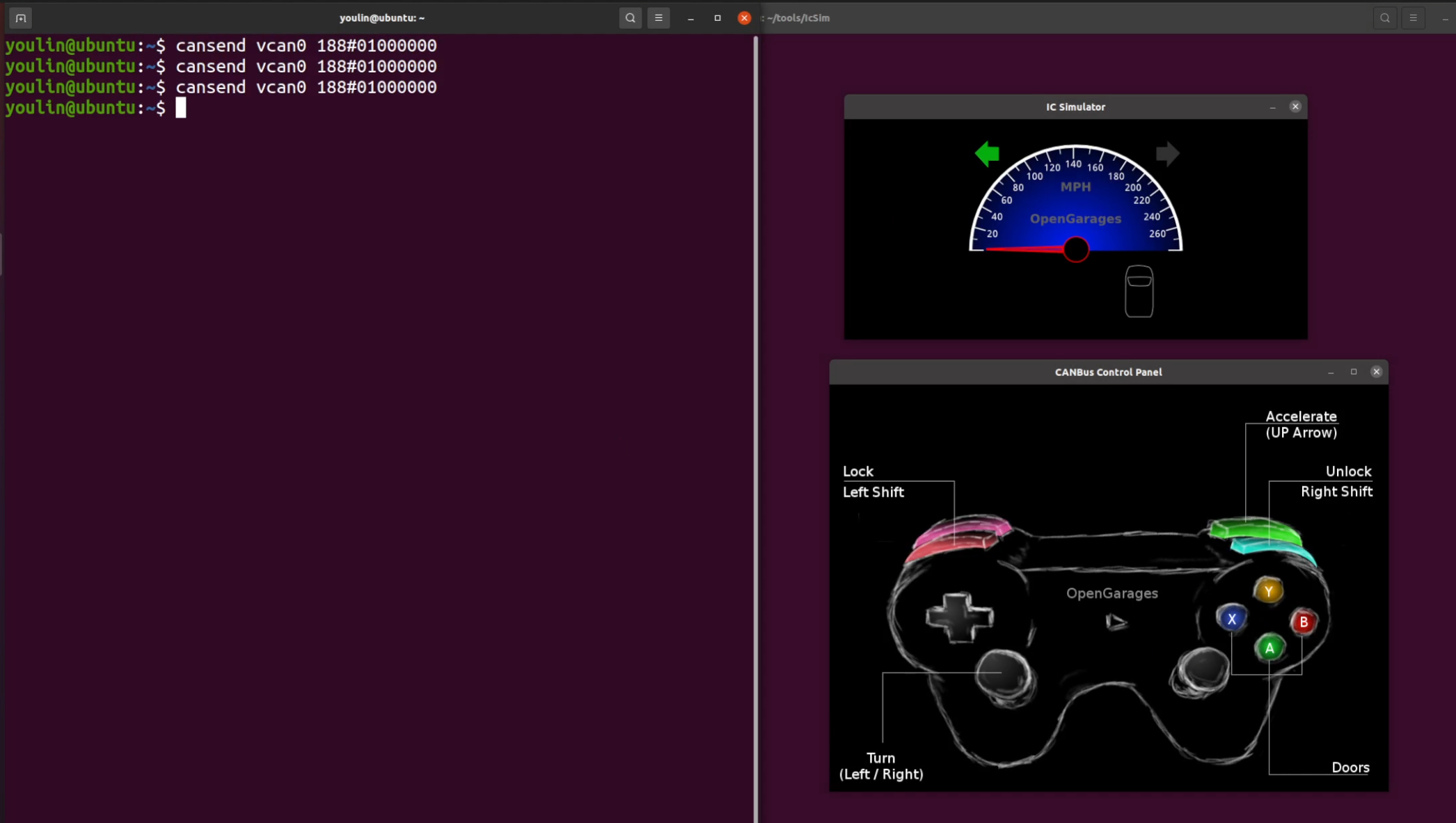The width and height of the screenshot is (1456, 823).
Task: Click the D-pad on the controller
Action: pos(959,617)
